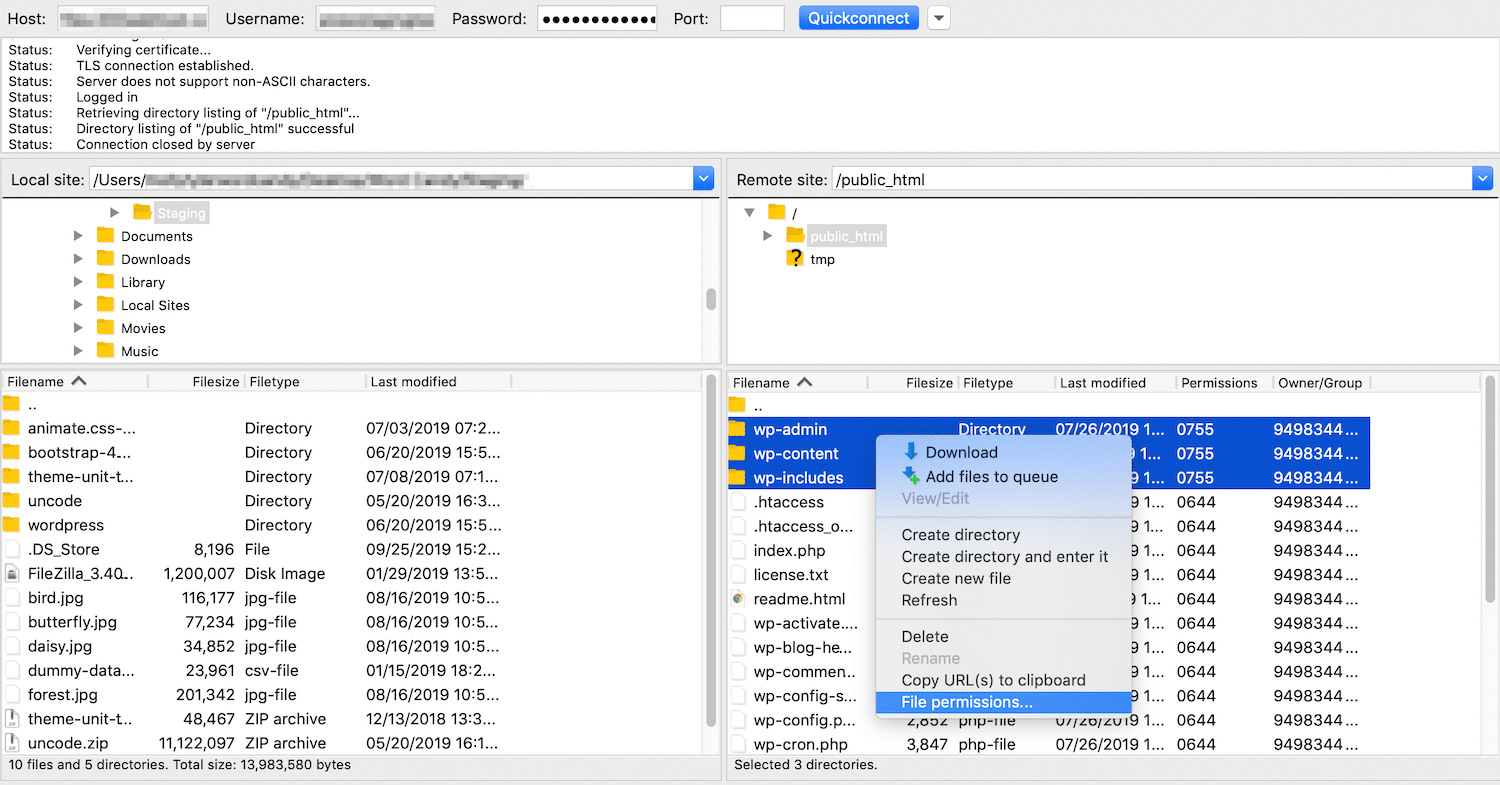Image resolution: width=1500 pixels, height=785 pixels.
Task: Click the Download icon in the context menu
Action: [913, 452]
